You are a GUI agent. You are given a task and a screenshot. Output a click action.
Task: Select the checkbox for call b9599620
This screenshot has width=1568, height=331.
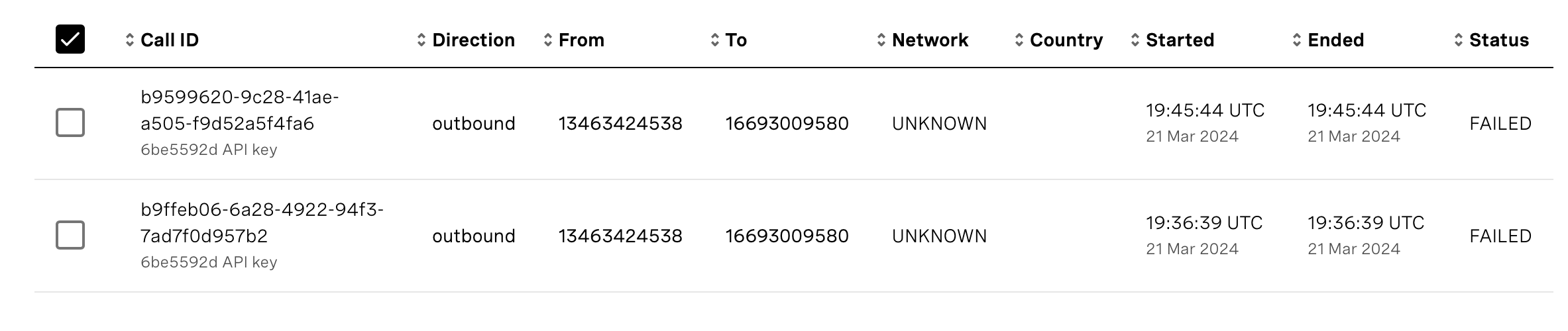[x=70, y=122]
